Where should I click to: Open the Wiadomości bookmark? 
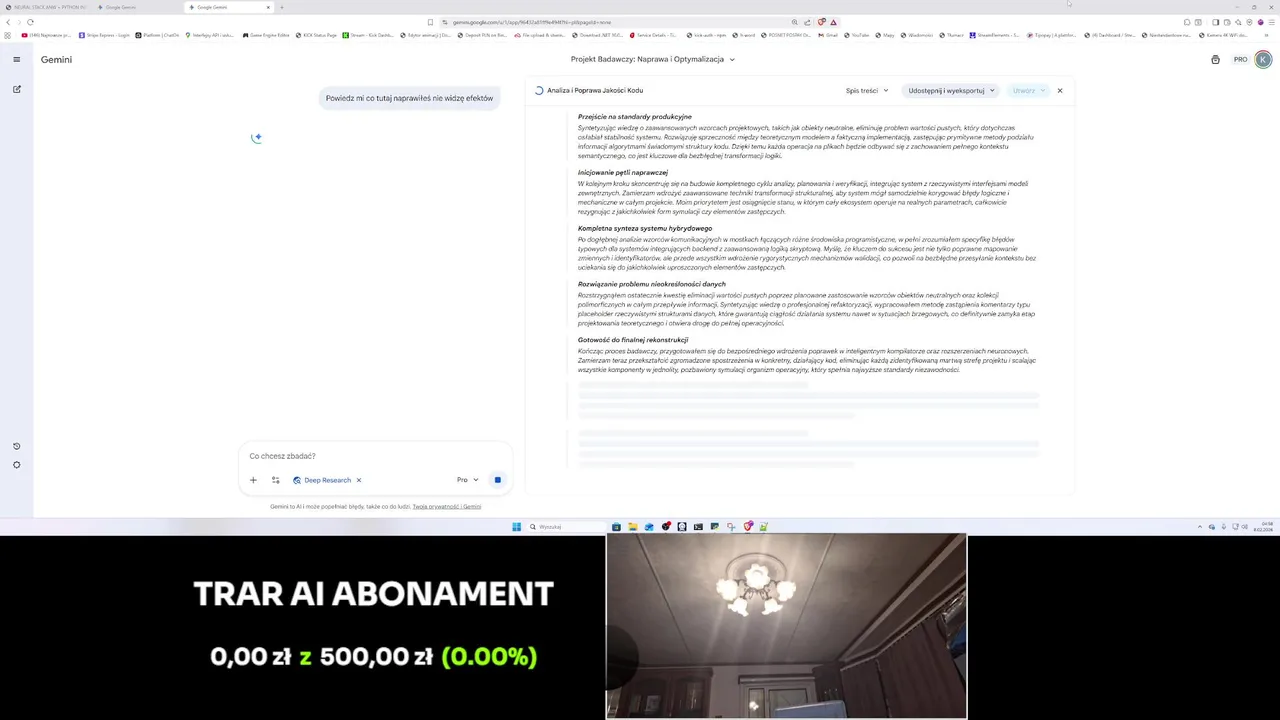click(917, 35)
